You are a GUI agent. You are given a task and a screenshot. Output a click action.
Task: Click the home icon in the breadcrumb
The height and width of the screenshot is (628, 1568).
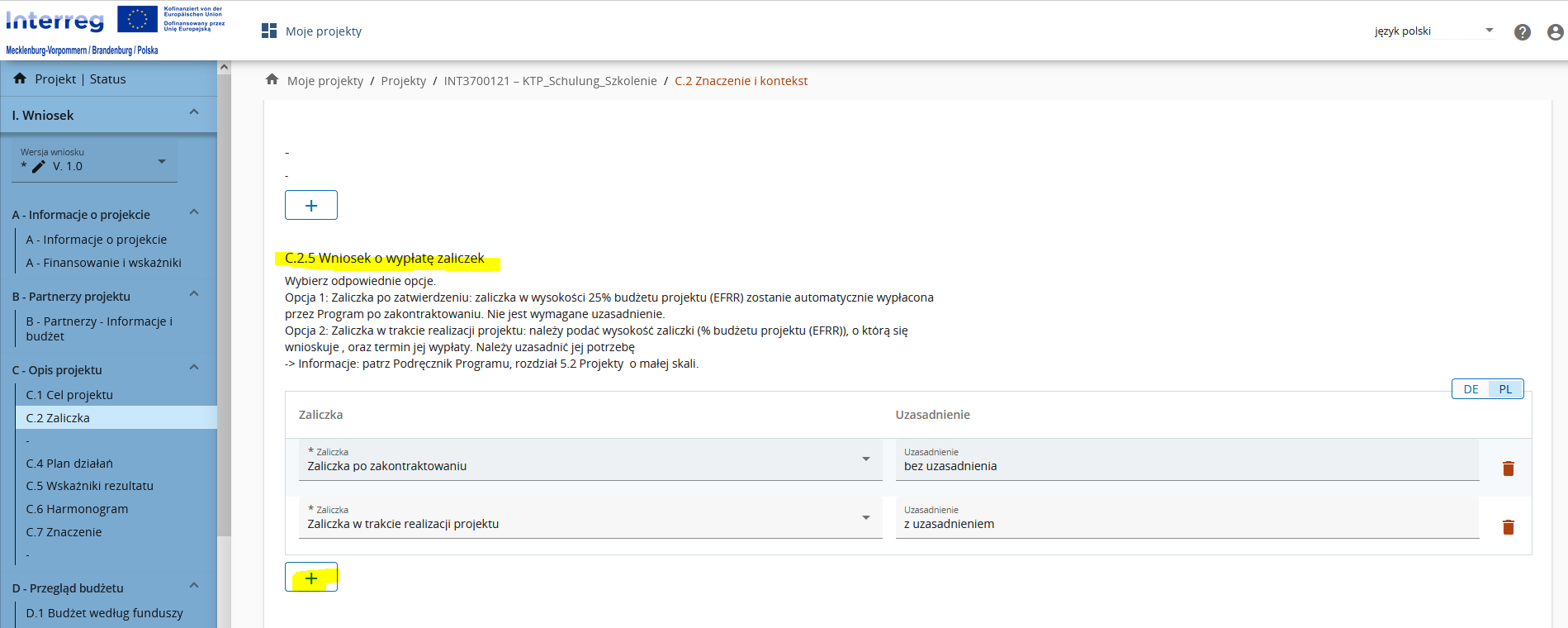click(272, 80)
